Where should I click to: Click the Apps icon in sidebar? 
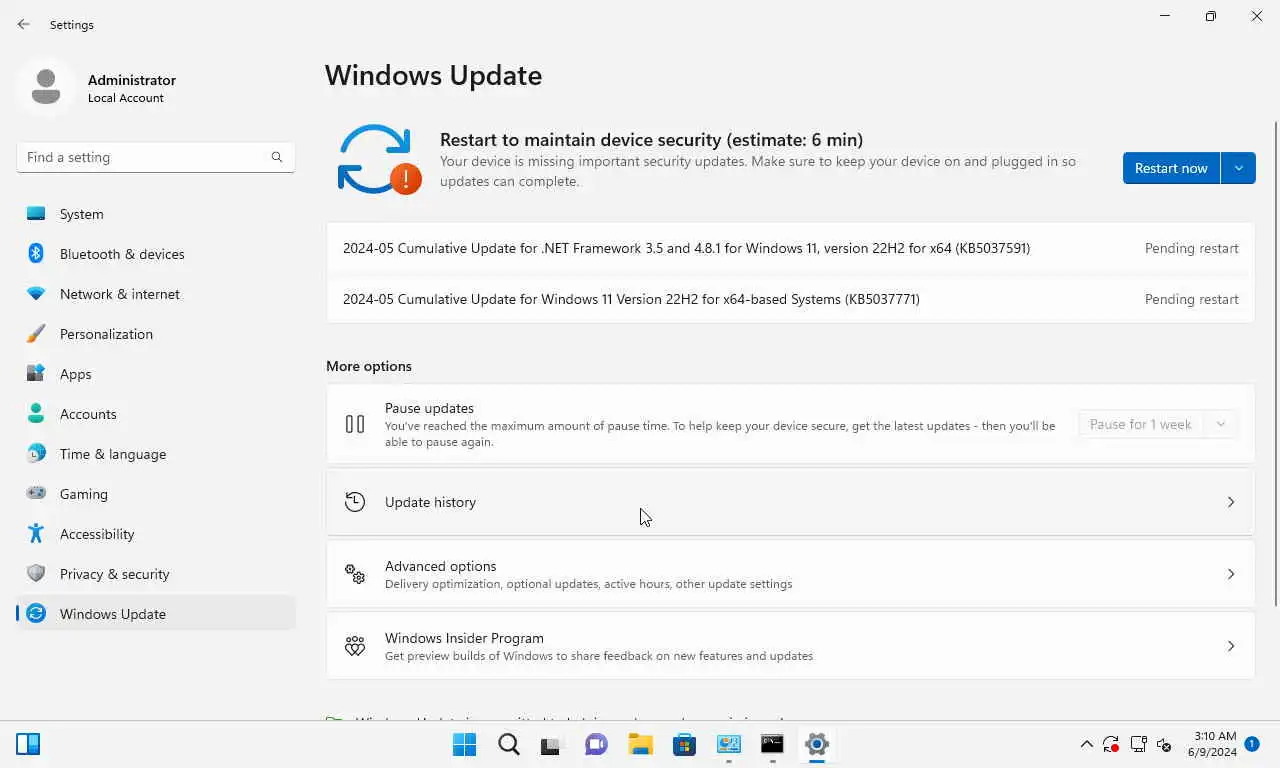(x=36, y=374)
